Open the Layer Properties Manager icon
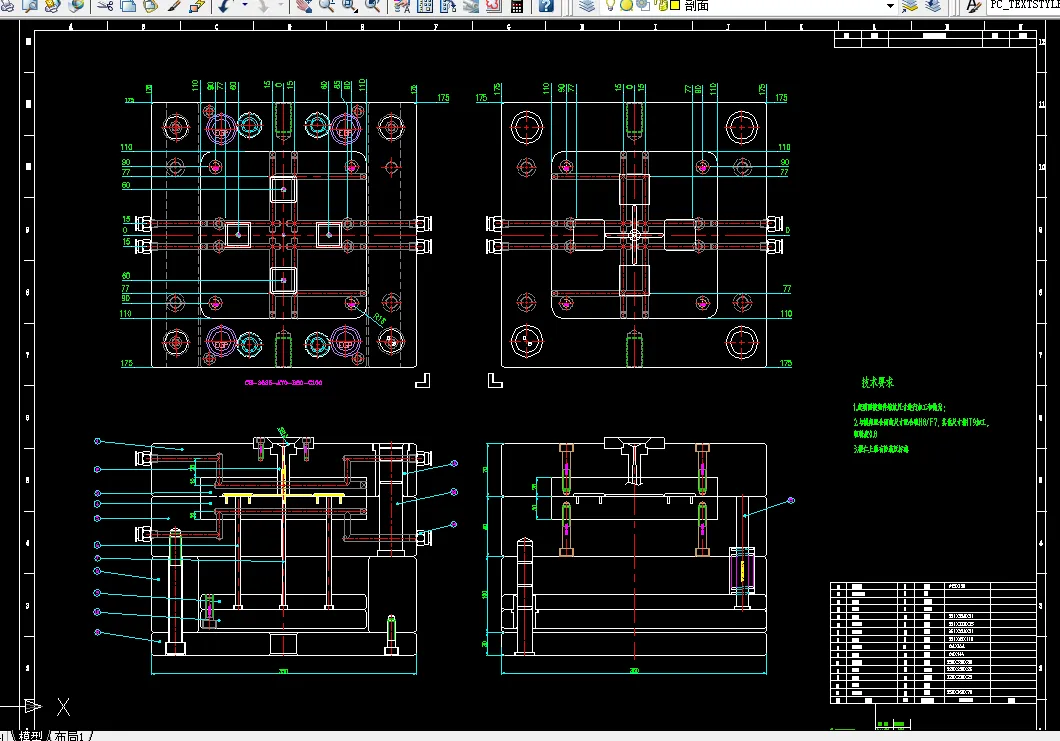The width and height of the screenshot is (1060, 741). pyautogui.click(x=587, y=5)
